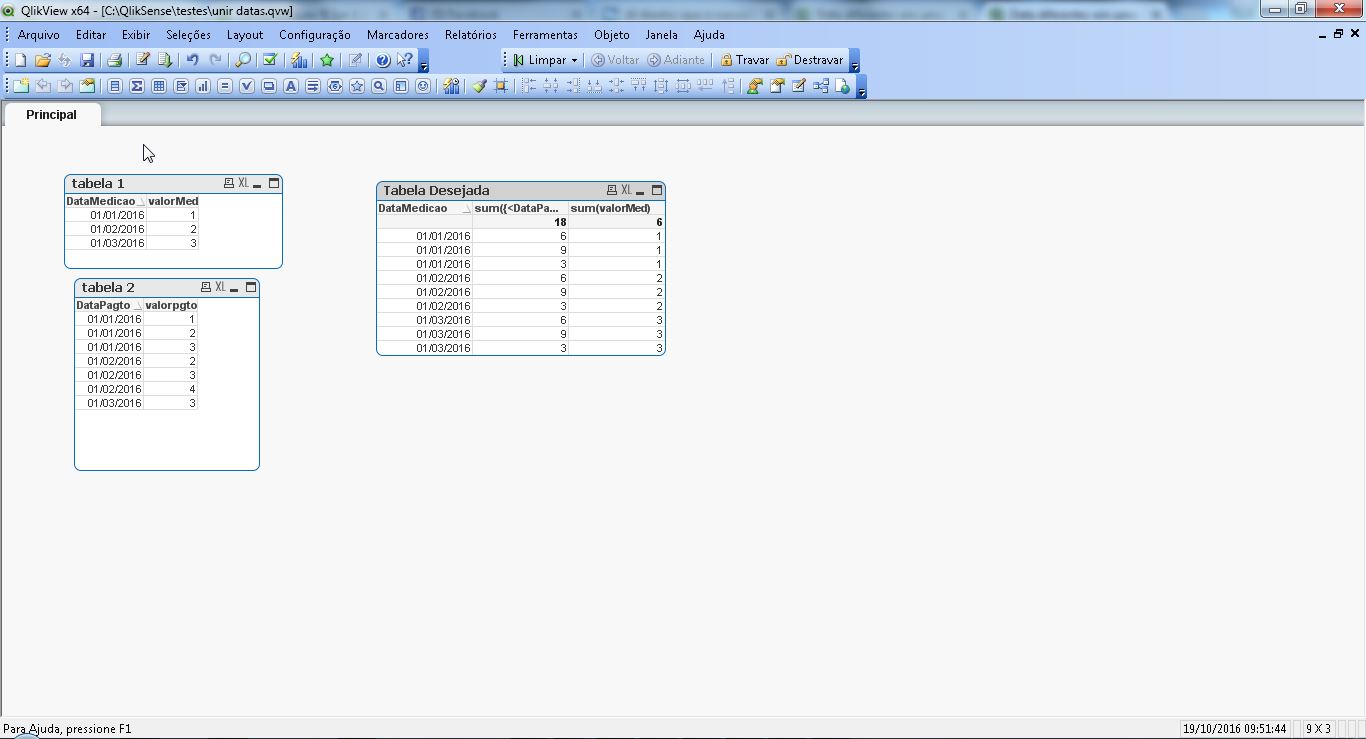Create a List Box object
Screen dimensions: 1366x739
pyautogui.click(x=115, y=86)
